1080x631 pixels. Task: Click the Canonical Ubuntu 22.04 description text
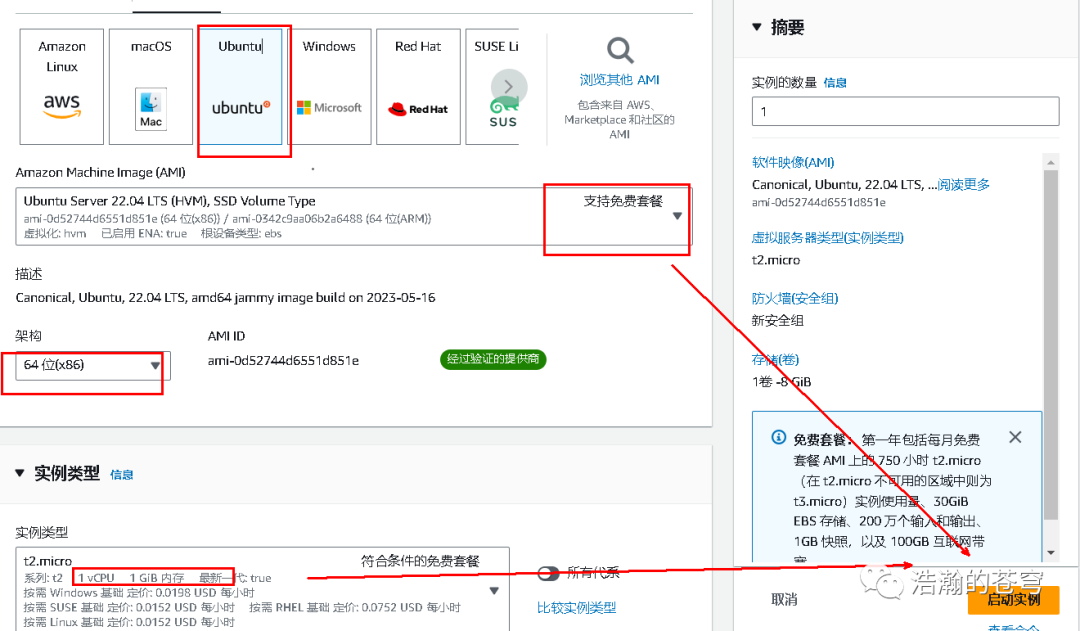pos(225,298)
